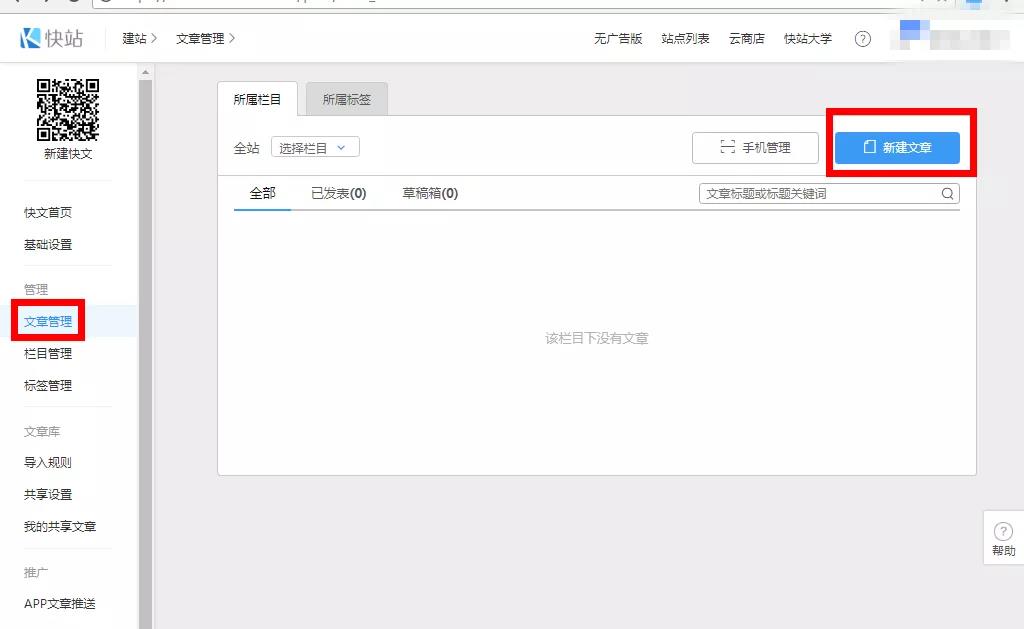Expand the 文章管理 breadcrumb chevron
The height and width of the screenshot is (629, 1024).
point(234,39)
